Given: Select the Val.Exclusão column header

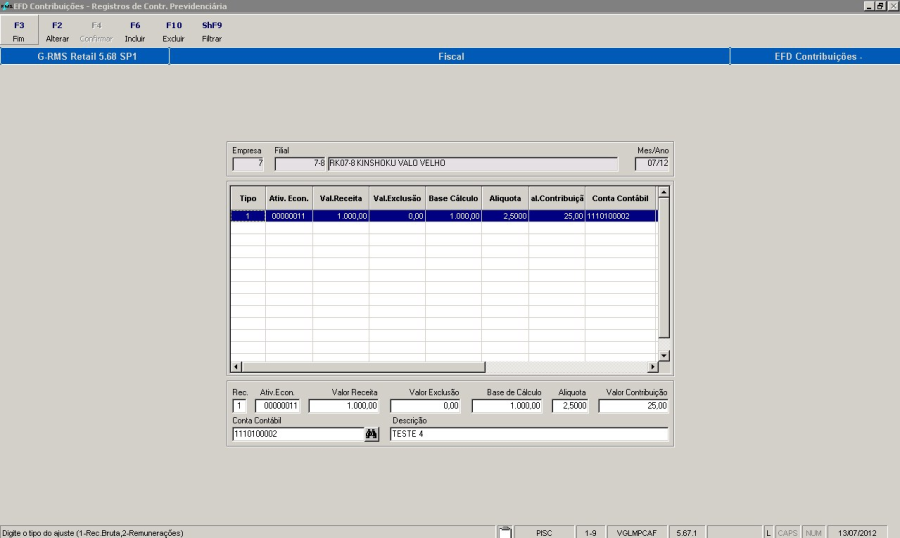Looking at the screenshot, I should (397, 198).
